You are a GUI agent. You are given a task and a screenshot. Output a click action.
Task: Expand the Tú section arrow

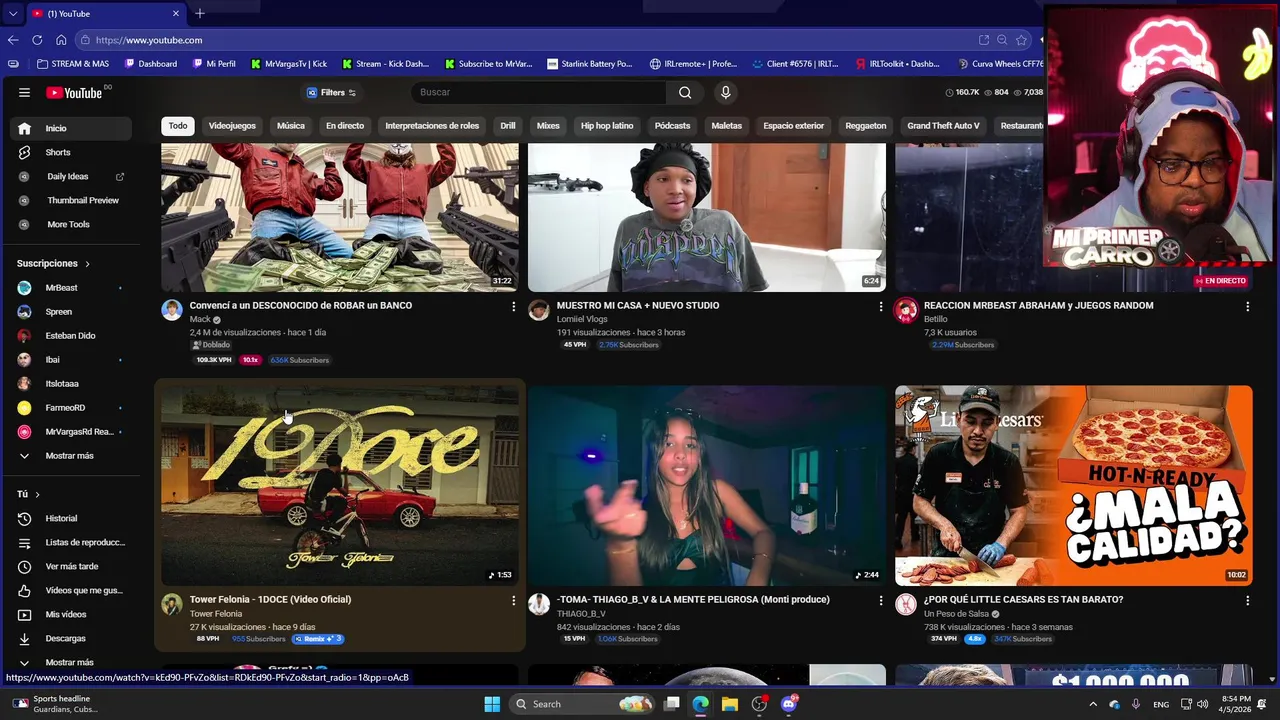[38, 494]
